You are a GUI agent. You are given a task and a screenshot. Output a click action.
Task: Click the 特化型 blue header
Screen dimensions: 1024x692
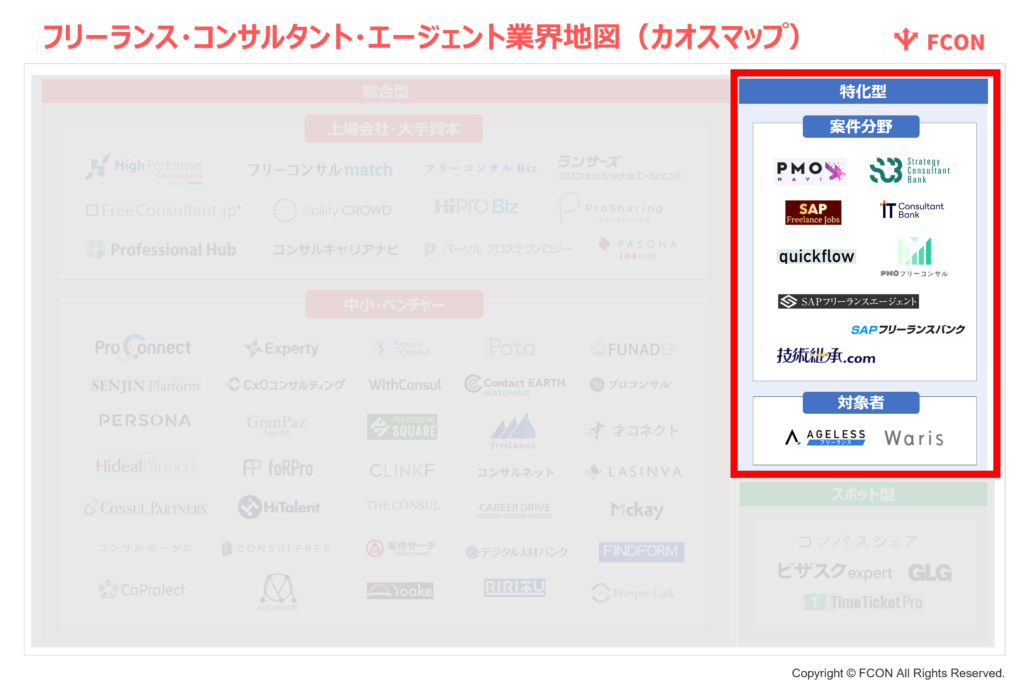coord(863,91)
